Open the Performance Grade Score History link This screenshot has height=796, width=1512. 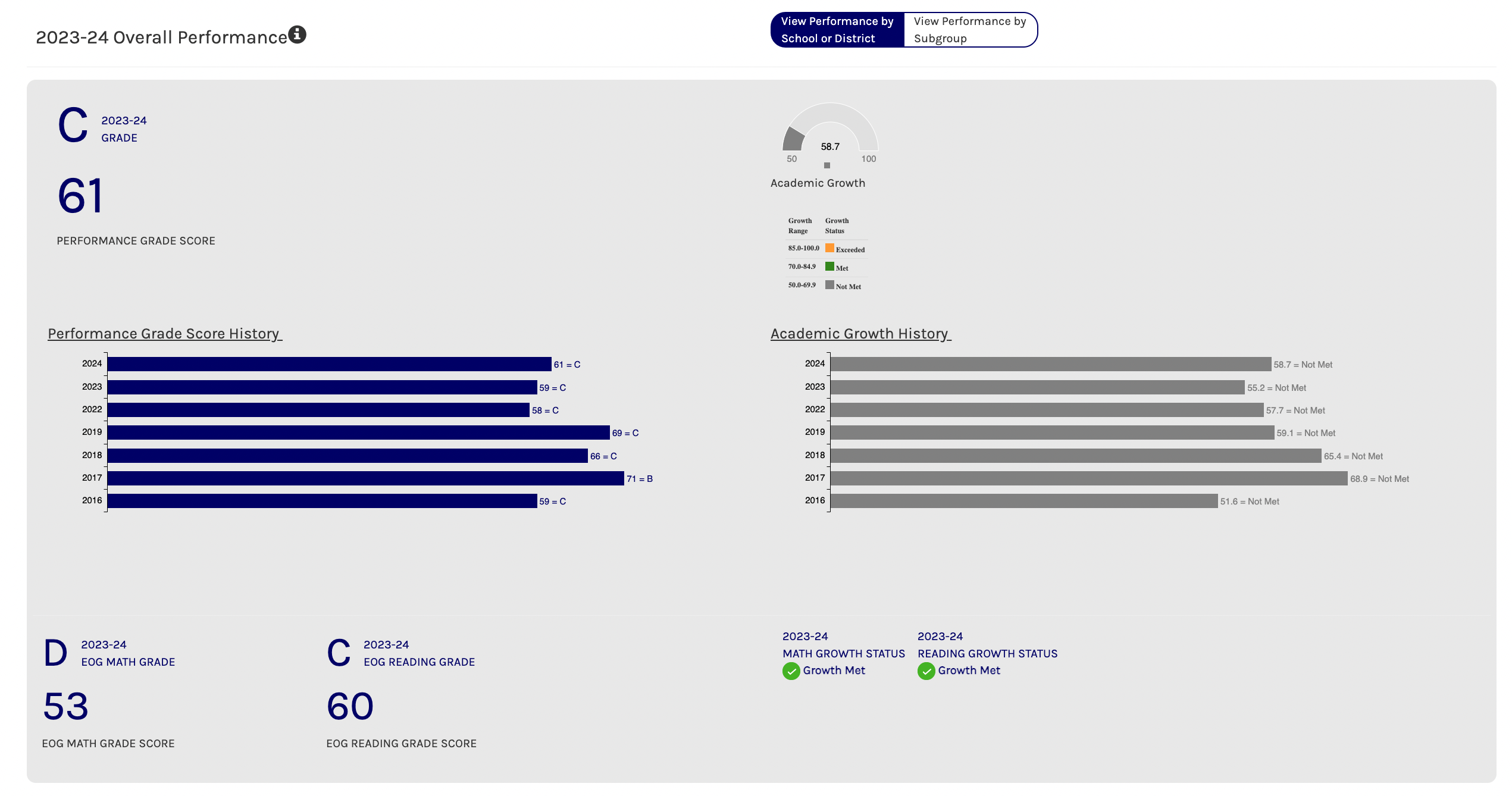click(x=164, y=334)
